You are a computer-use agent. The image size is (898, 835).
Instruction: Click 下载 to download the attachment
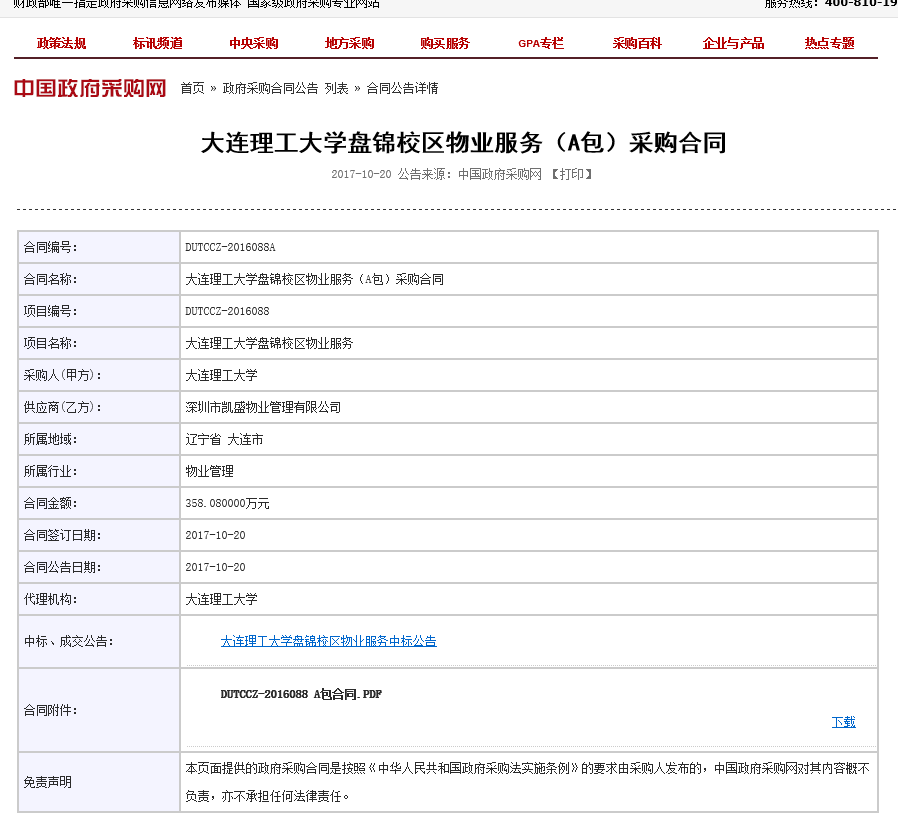pos(843,722)
